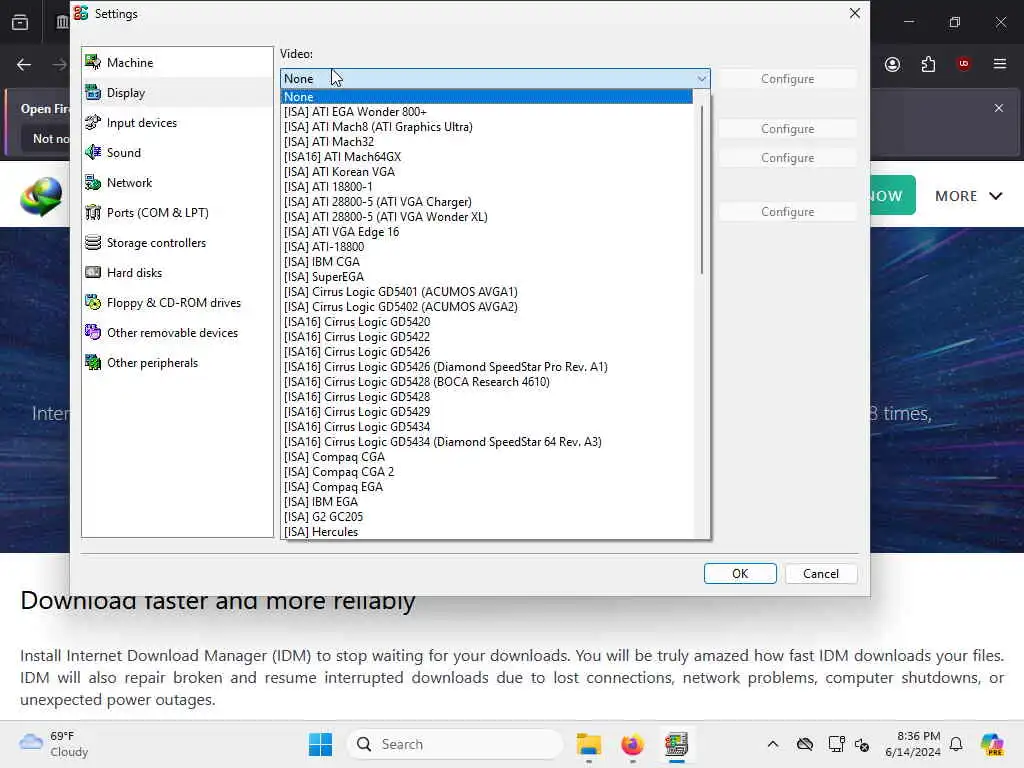Select GD5428 (BOCA Research 4610)

(x=487, y=382)
